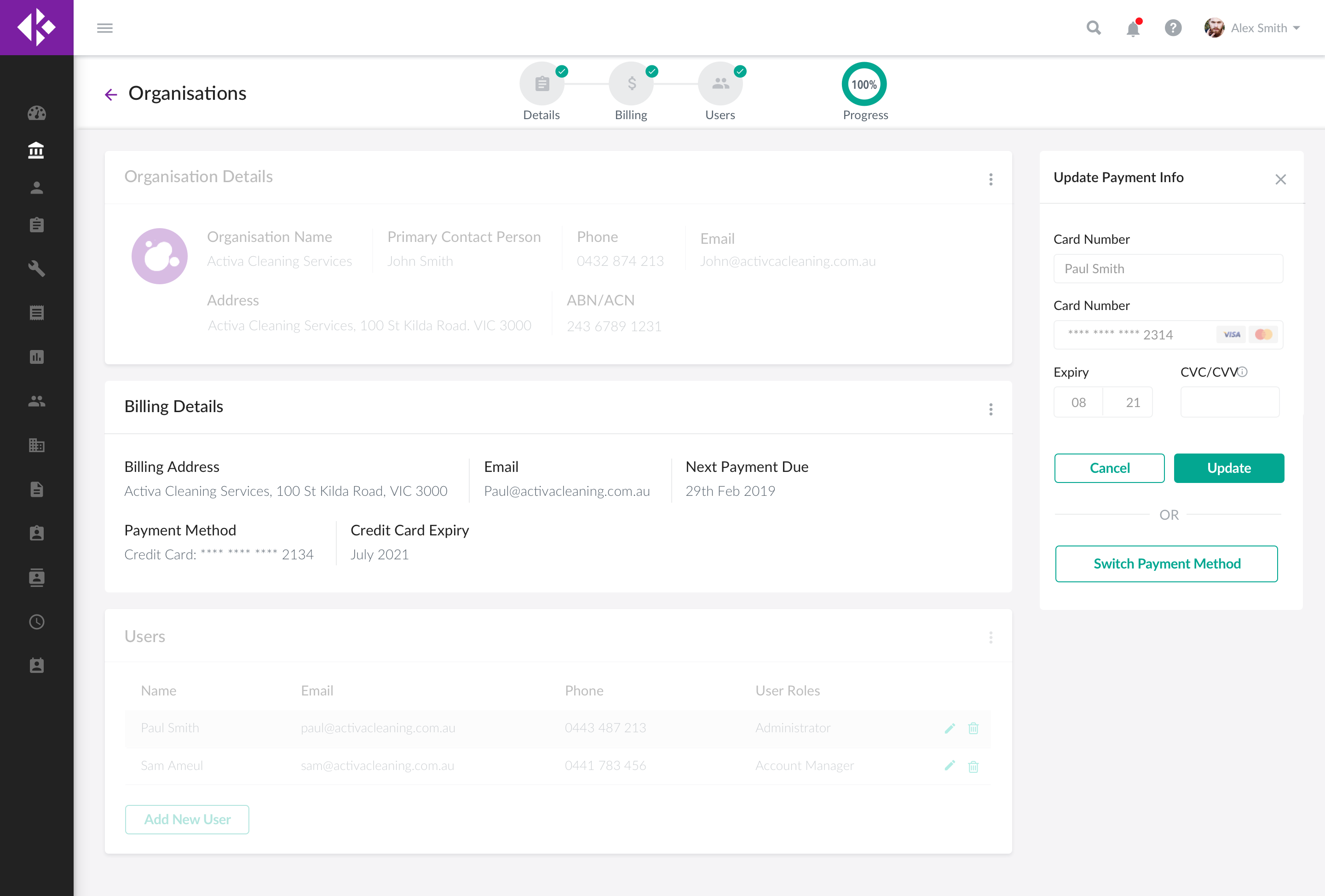The image size is (1325, 896).
Task: Edit Paul Smith user with pencil icon
Action: [x=949, y=728]
